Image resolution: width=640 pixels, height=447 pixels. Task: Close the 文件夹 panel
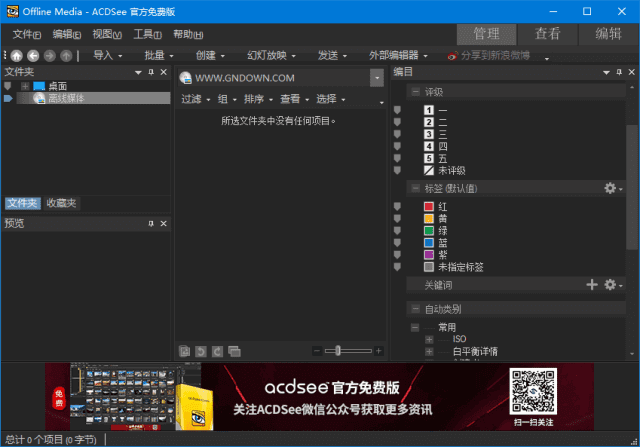point(164,72)
